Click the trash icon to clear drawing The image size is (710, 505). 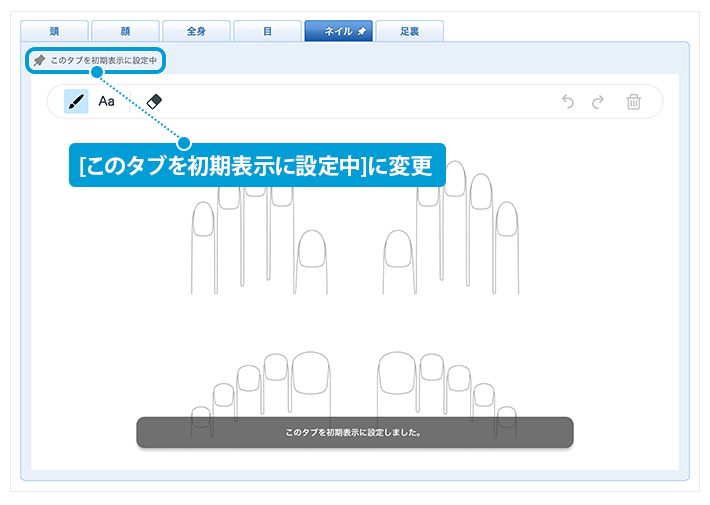click(x=633, y=101)
